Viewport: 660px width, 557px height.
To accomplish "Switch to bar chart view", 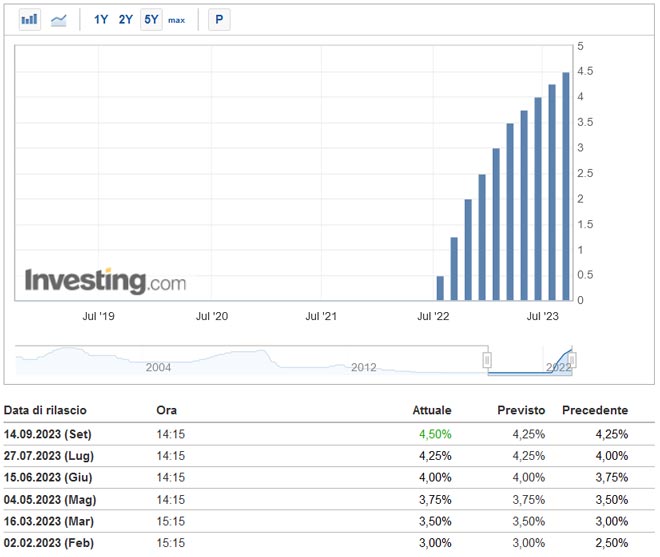I will (x=30, y=19).
